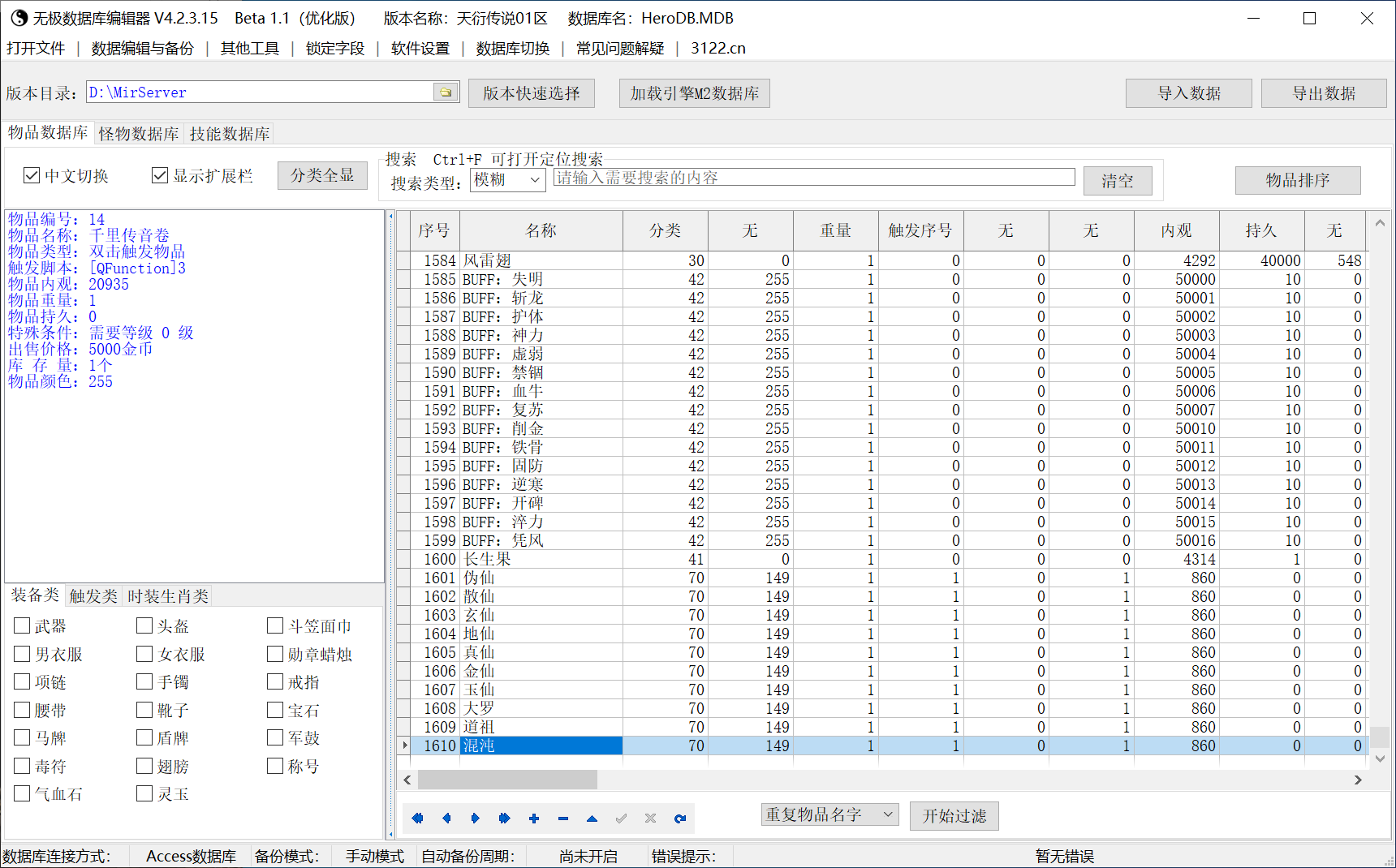This screenshot has height=868, width=1396.
Task: Click horizontal scrollbar right arrow
Action: [x=1358, y=780]
